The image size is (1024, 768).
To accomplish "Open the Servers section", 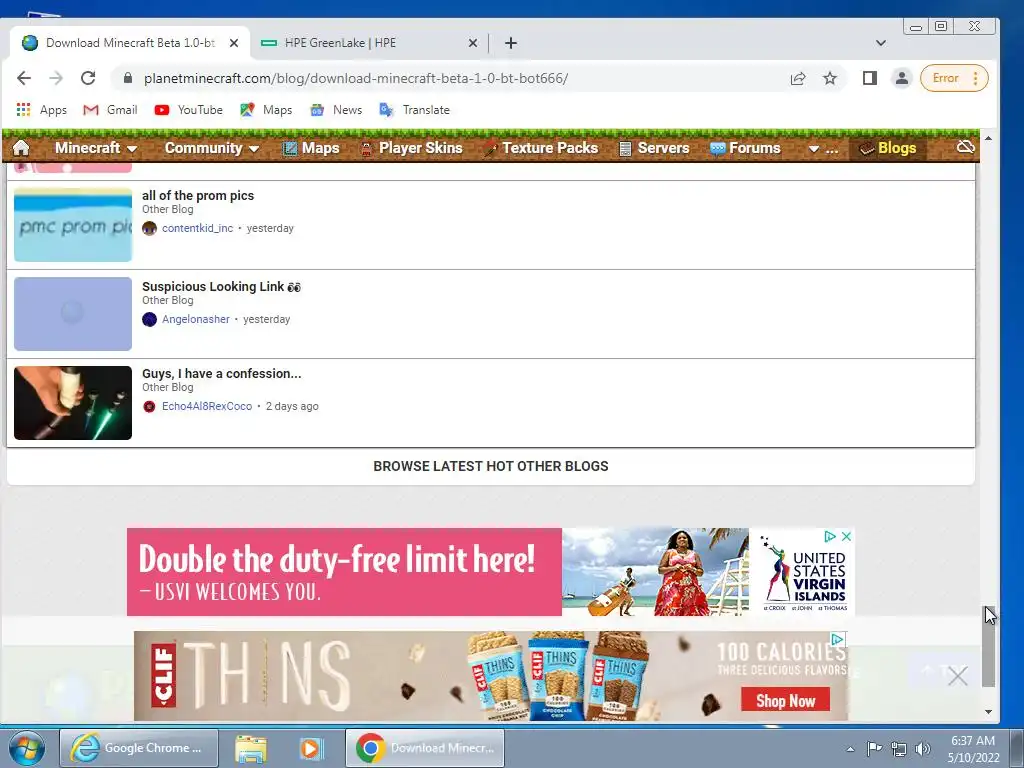I will (x=654, y=148).
